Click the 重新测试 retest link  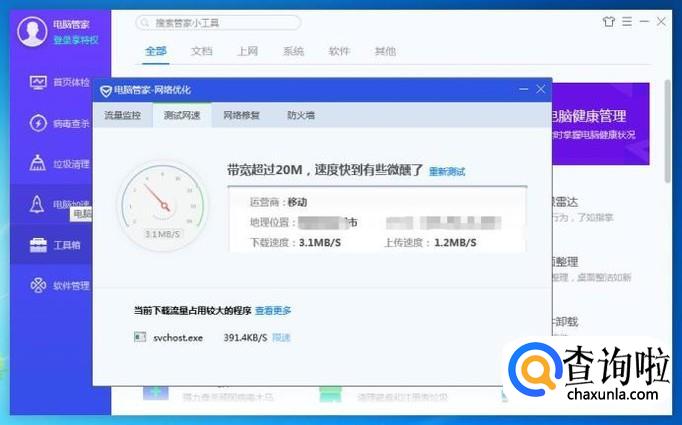tap(447, 171)
